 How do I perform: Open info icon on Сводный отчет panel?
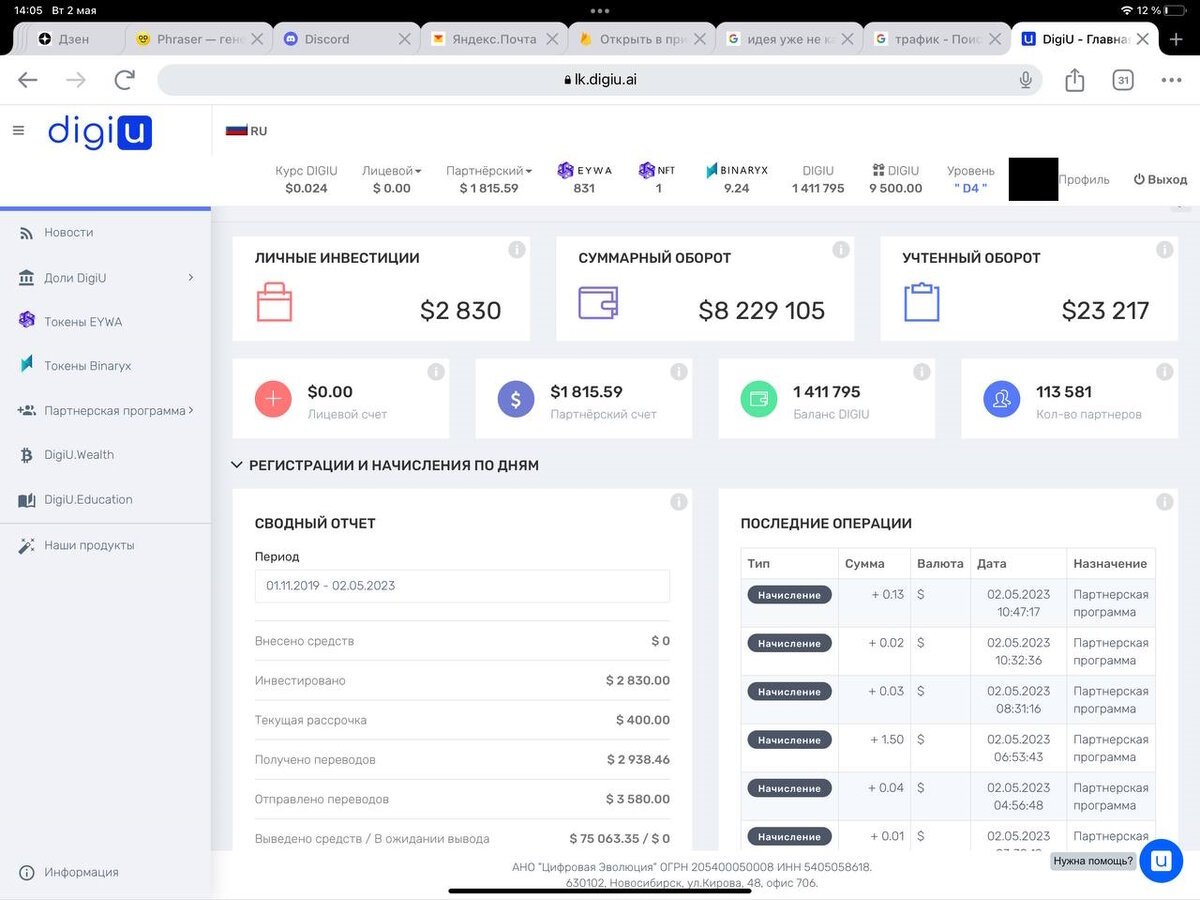tap(679, 502)
